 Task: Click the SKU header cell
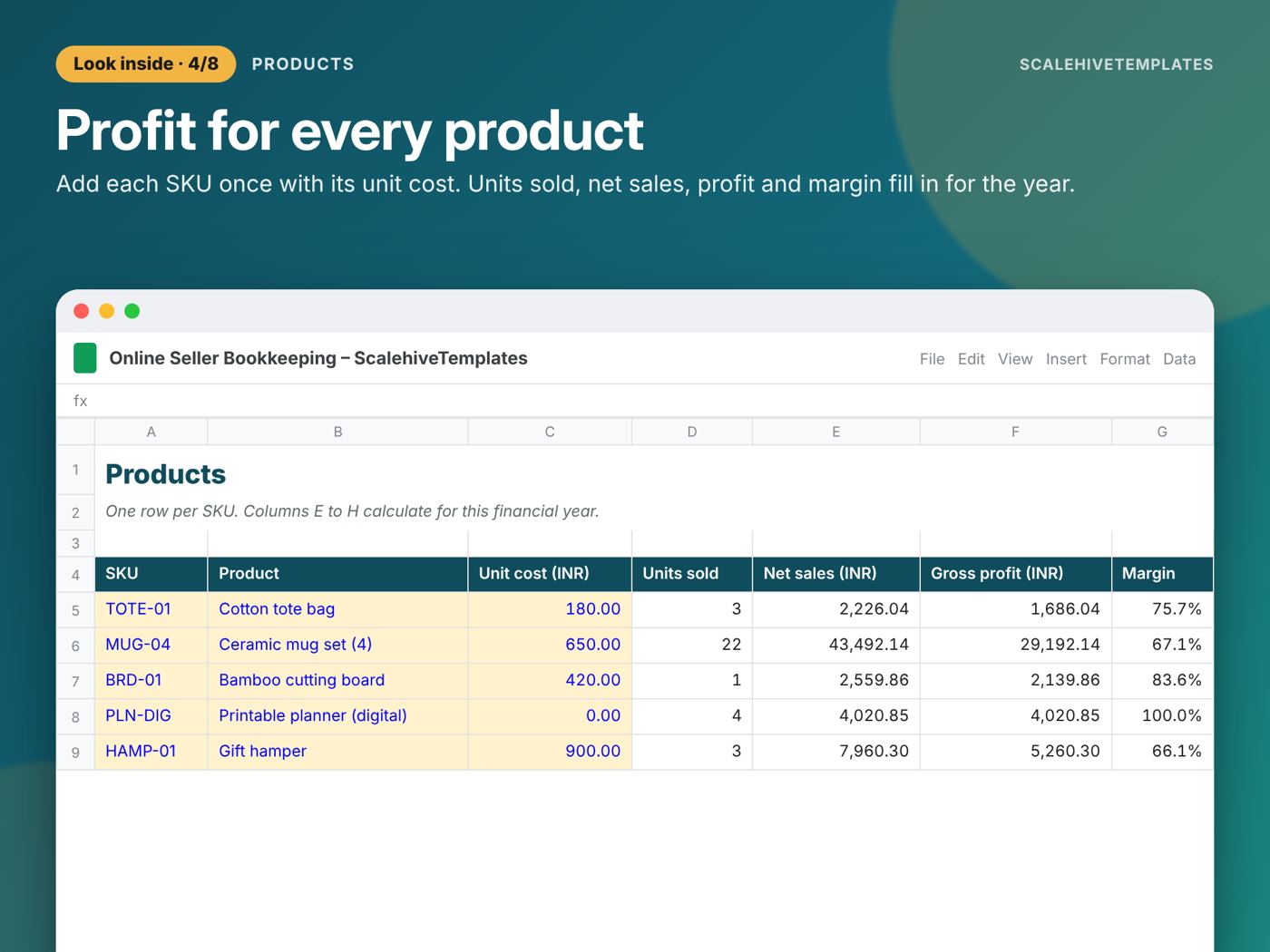[x=151, y=574]
